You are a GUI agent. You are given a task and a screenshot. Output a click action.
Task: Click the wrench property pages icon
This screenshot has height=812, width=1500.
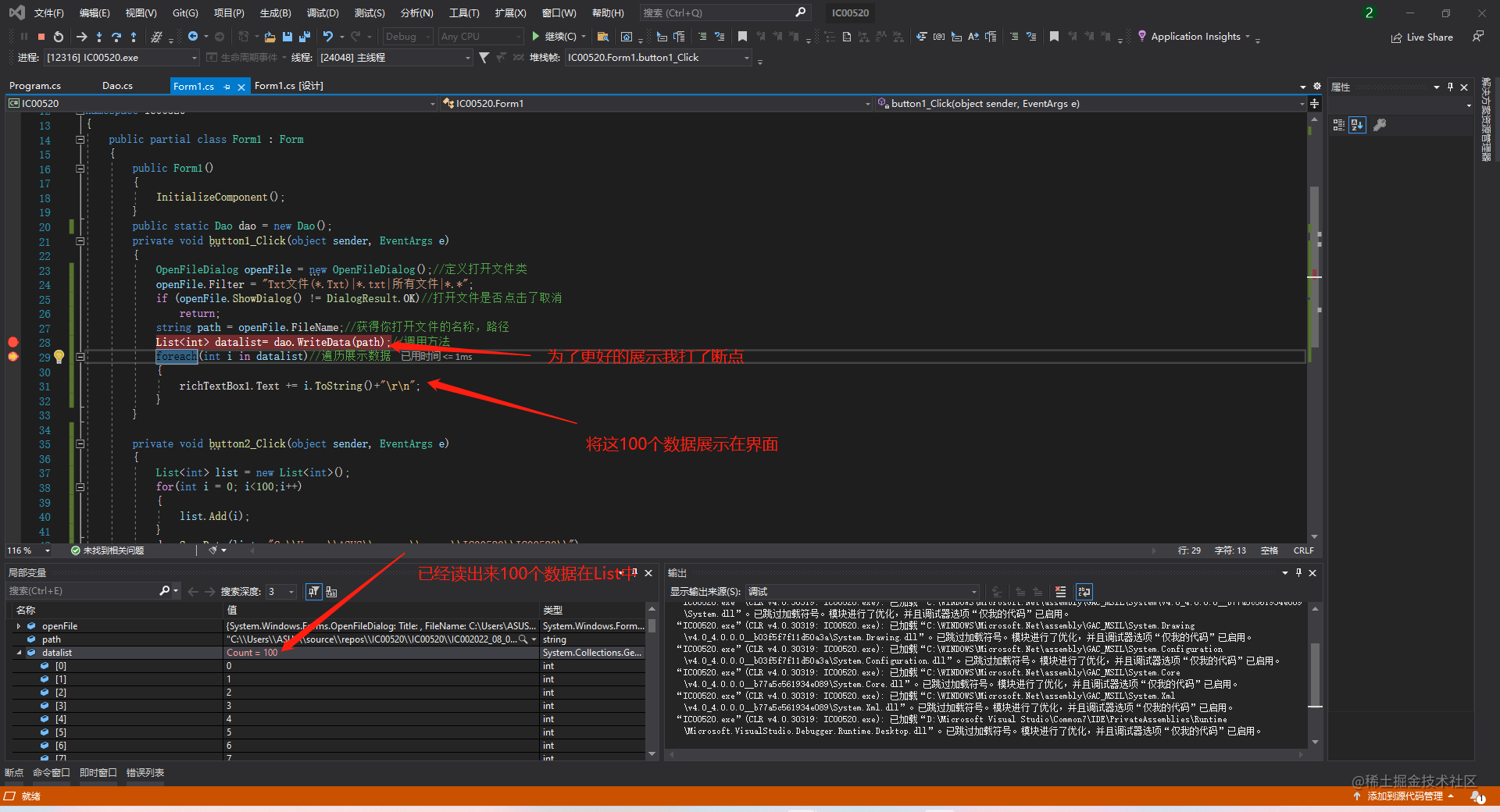click(1380, 125)
